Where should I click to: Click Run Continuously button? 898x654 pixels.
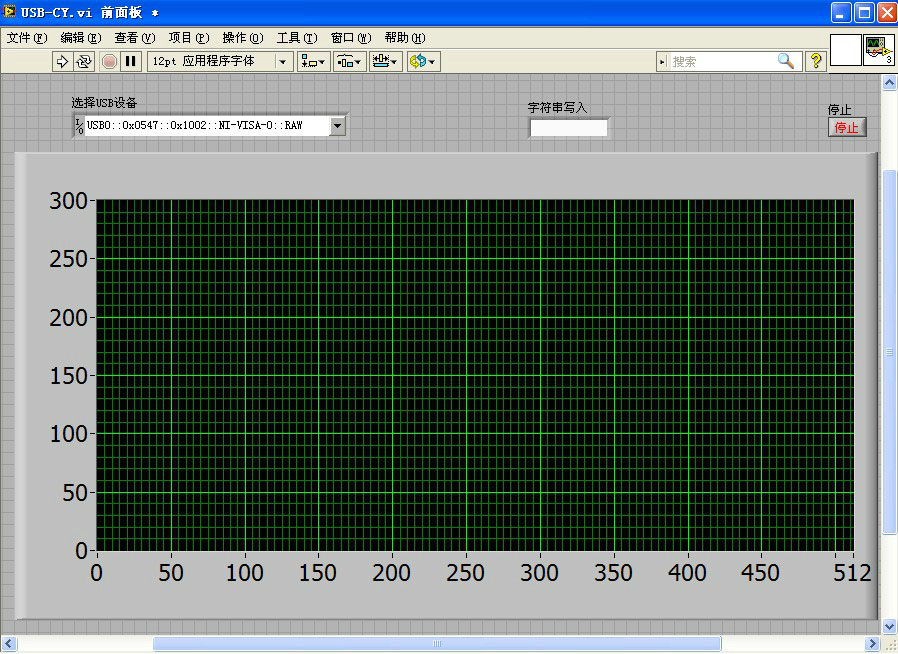point(85,61)
